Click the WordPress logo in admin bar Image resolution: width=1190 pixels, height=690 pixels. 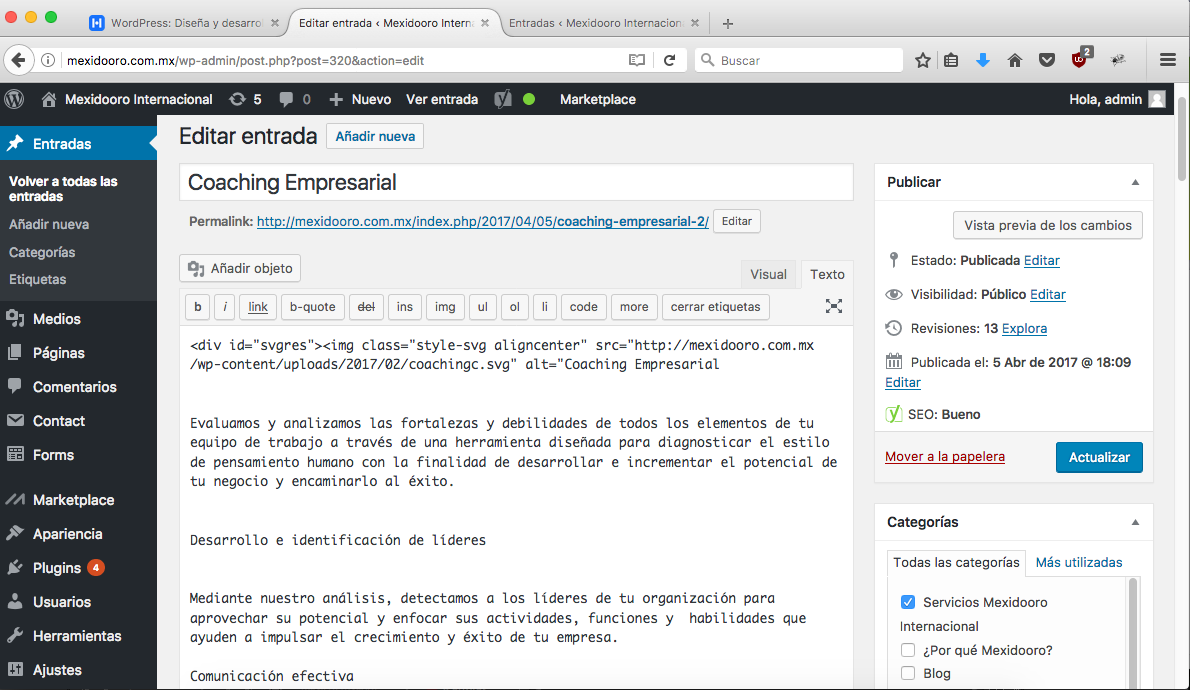14,99
